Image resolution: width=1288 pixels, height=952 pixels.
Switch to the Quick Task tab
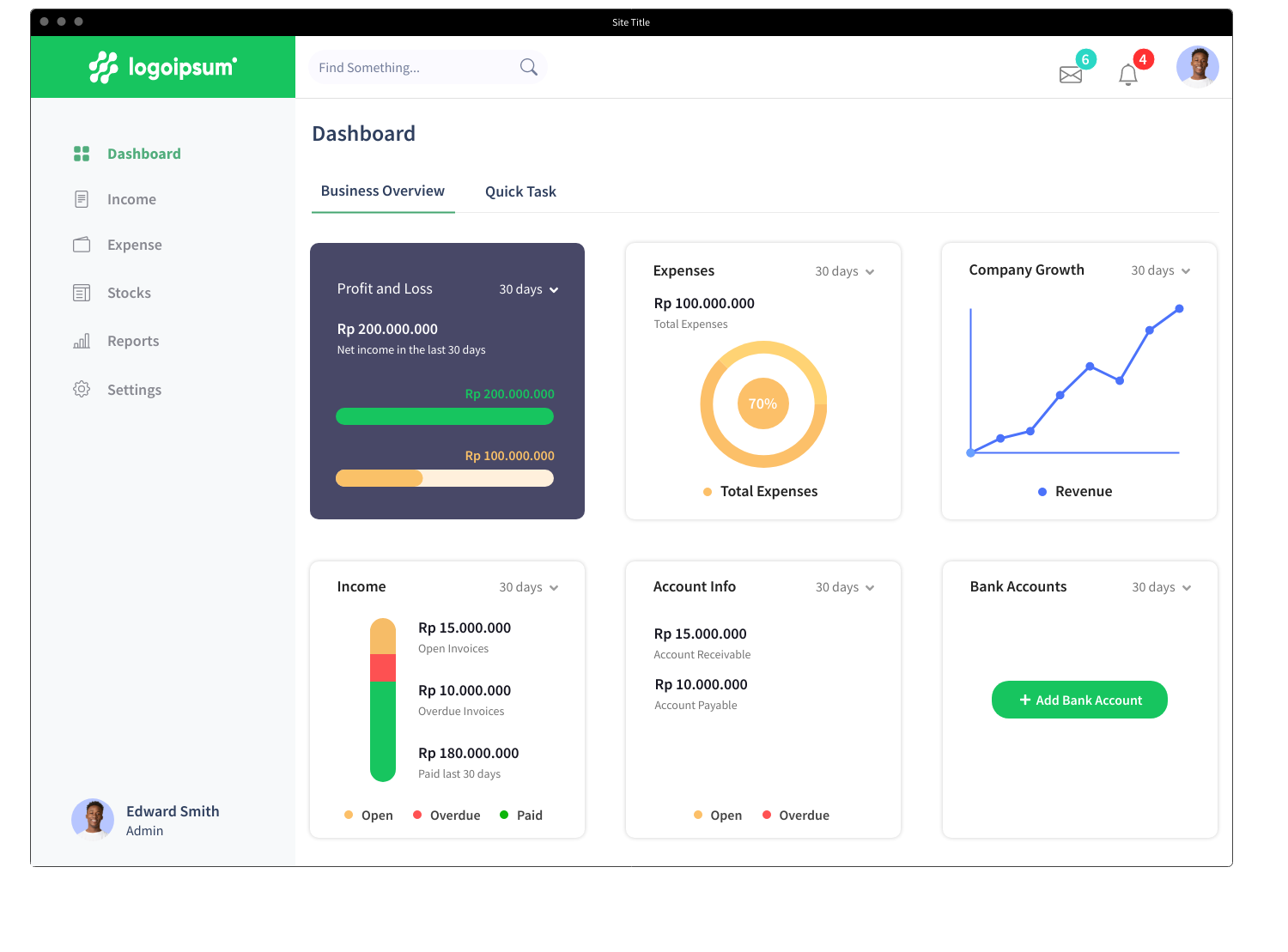click(x=520, y=191)
